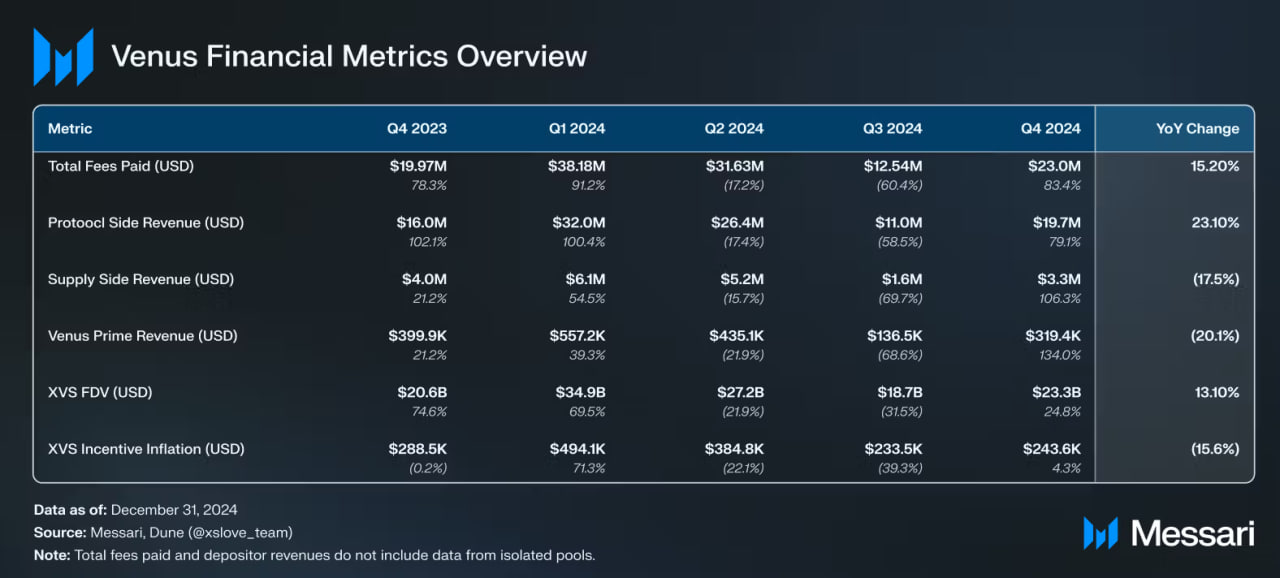Click the "$5.2M" value
1280x578 pixels.
742,279
